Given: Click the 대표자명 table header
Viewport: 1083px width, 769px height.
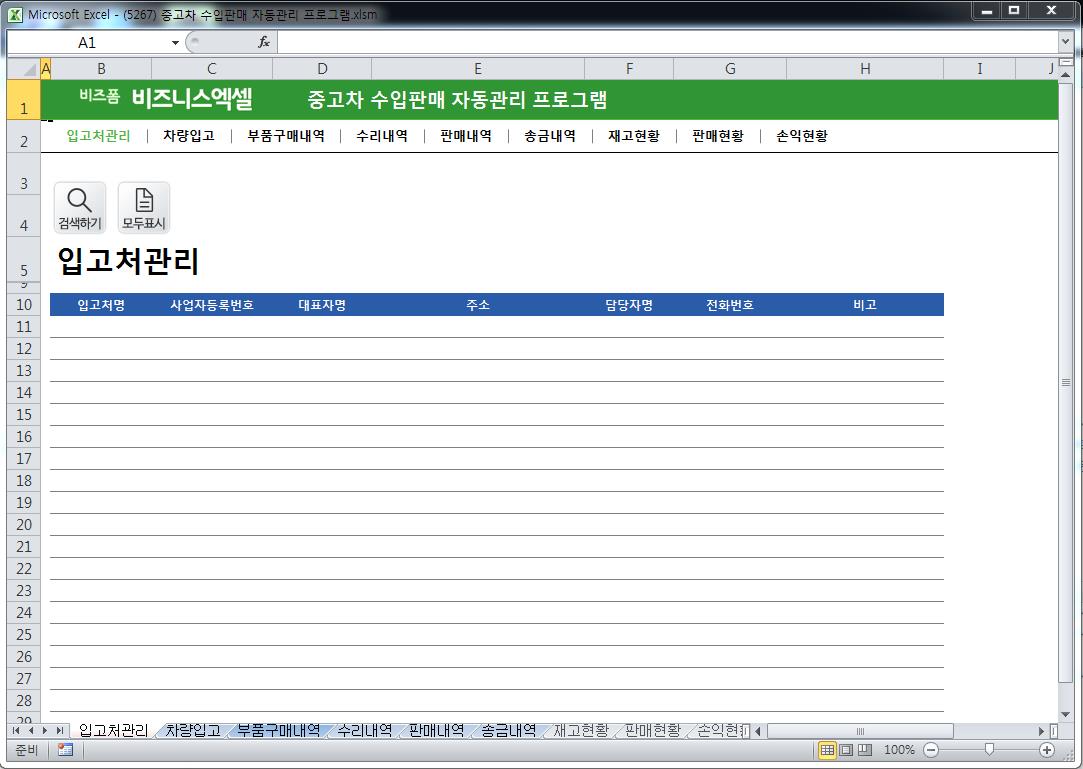Looking at the screenshot, I should click(x=322, y=305).
